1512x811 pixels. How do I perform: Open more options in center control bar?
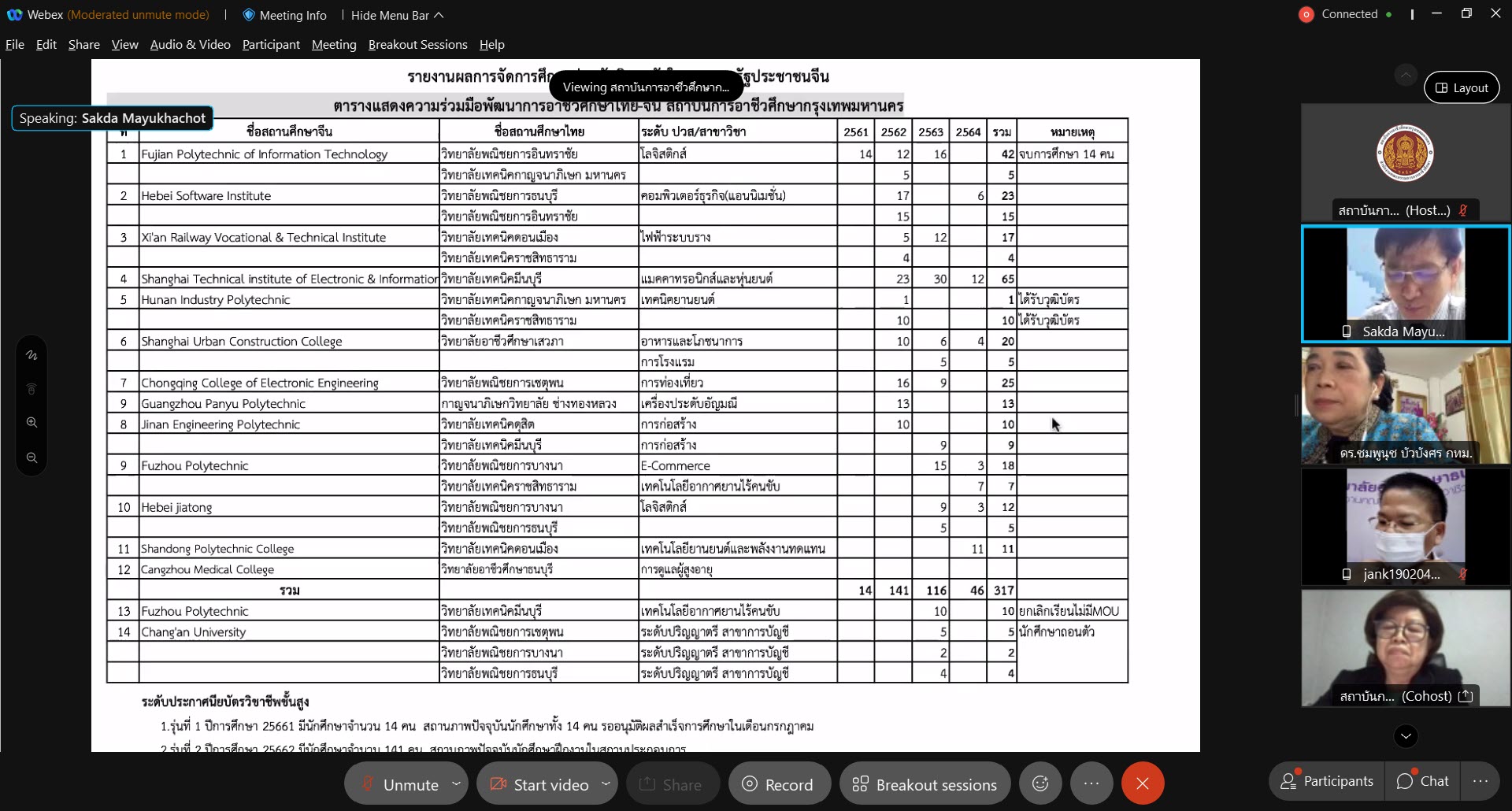coord(1091,783)
